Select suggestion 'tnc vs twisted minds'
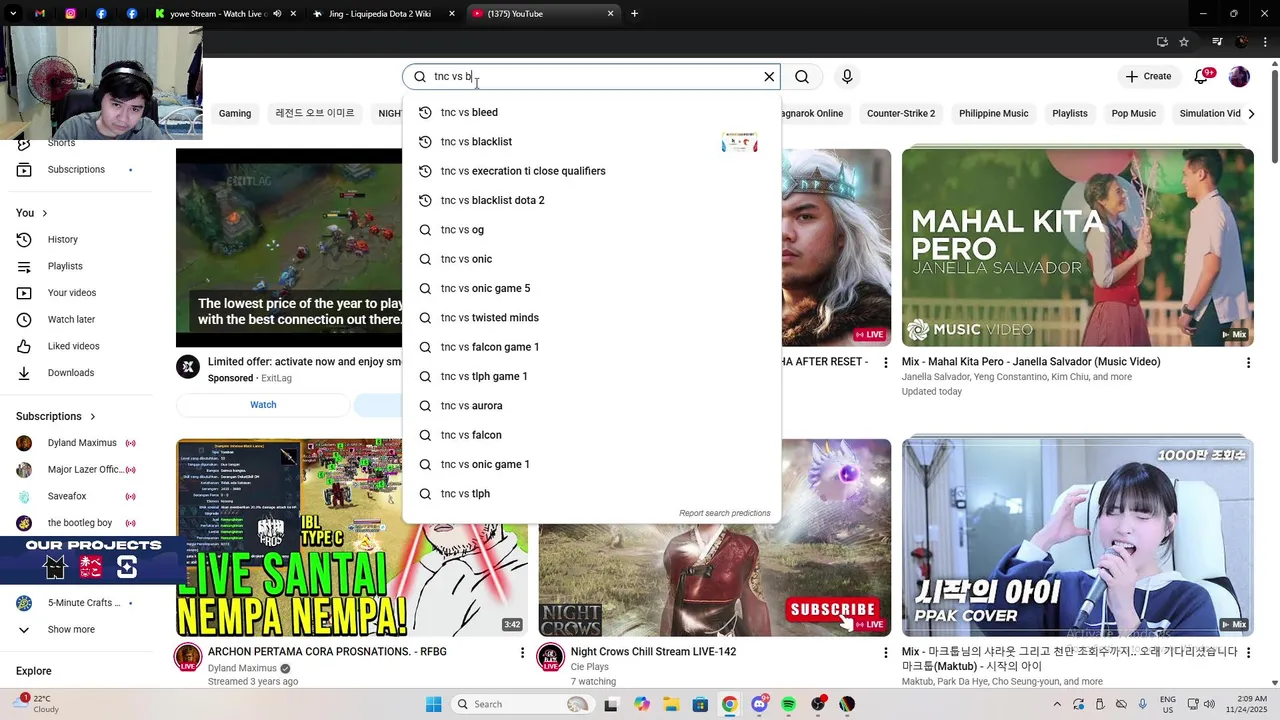Image resolution: width=1280 pixels, height=720 pixels. pyautogui.click(x=591, y=318)
